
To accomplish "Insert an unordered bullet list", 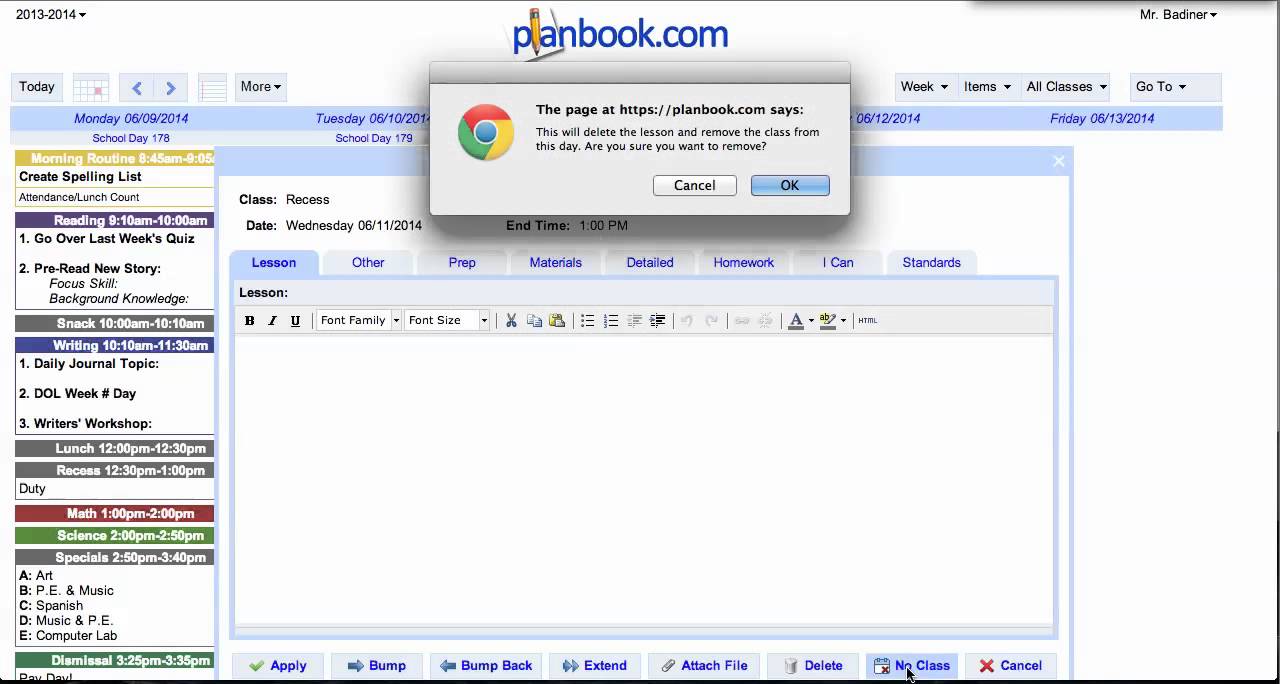I will coord(588,321).
